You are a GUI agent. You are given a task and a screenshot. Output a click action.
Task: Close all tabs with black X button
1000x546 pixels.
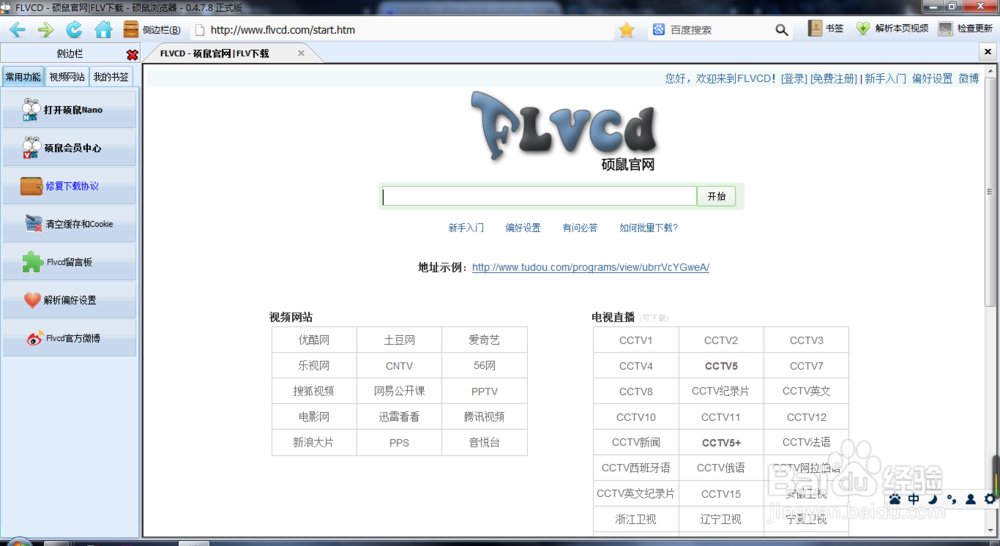(988, 52)
